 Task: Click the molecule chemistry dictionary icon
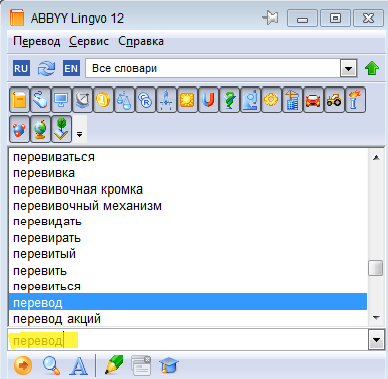(20, 129)
